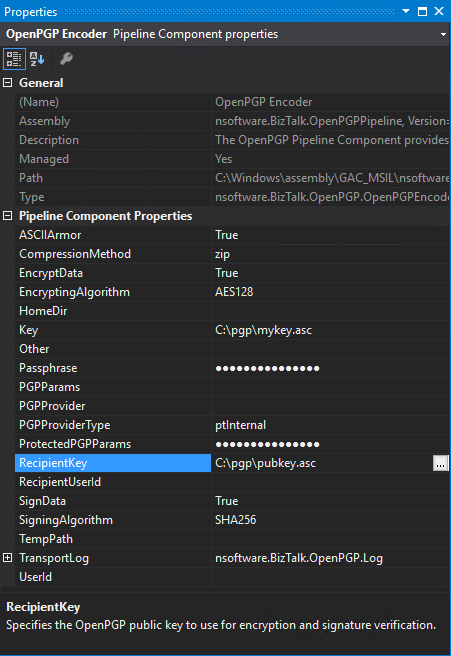This screenshot has height=656, width=451.
Task: Close the Properties panel
Action: coord(439,11)
